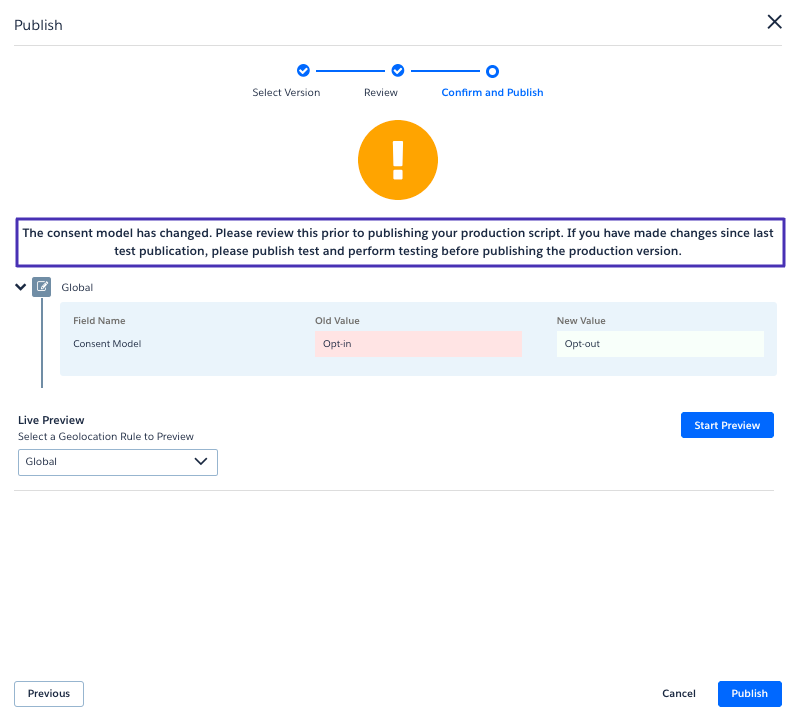Click the consent model changed warning message

point(398,242)
